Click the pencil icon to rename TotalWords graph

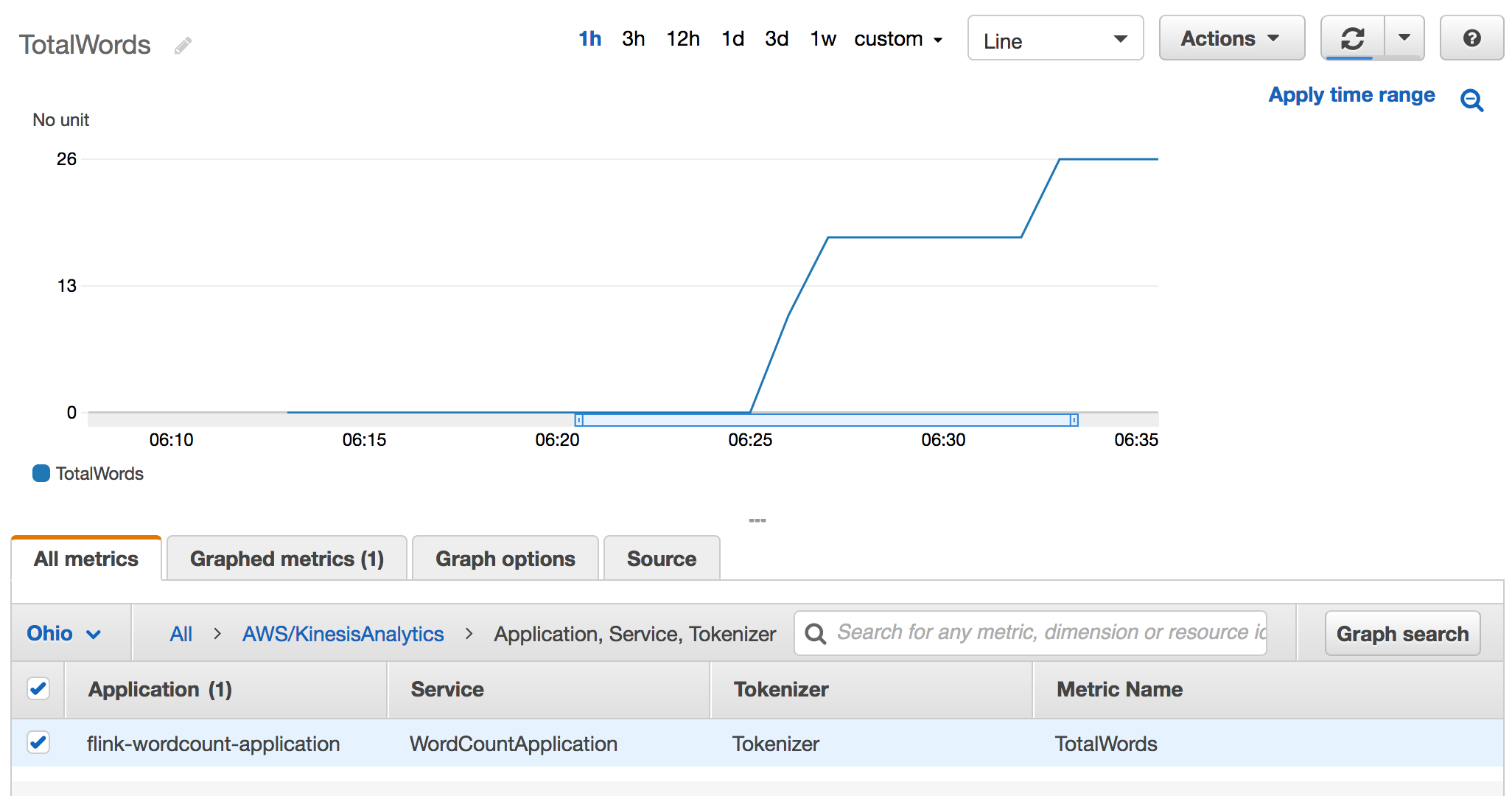click(183, 46)
